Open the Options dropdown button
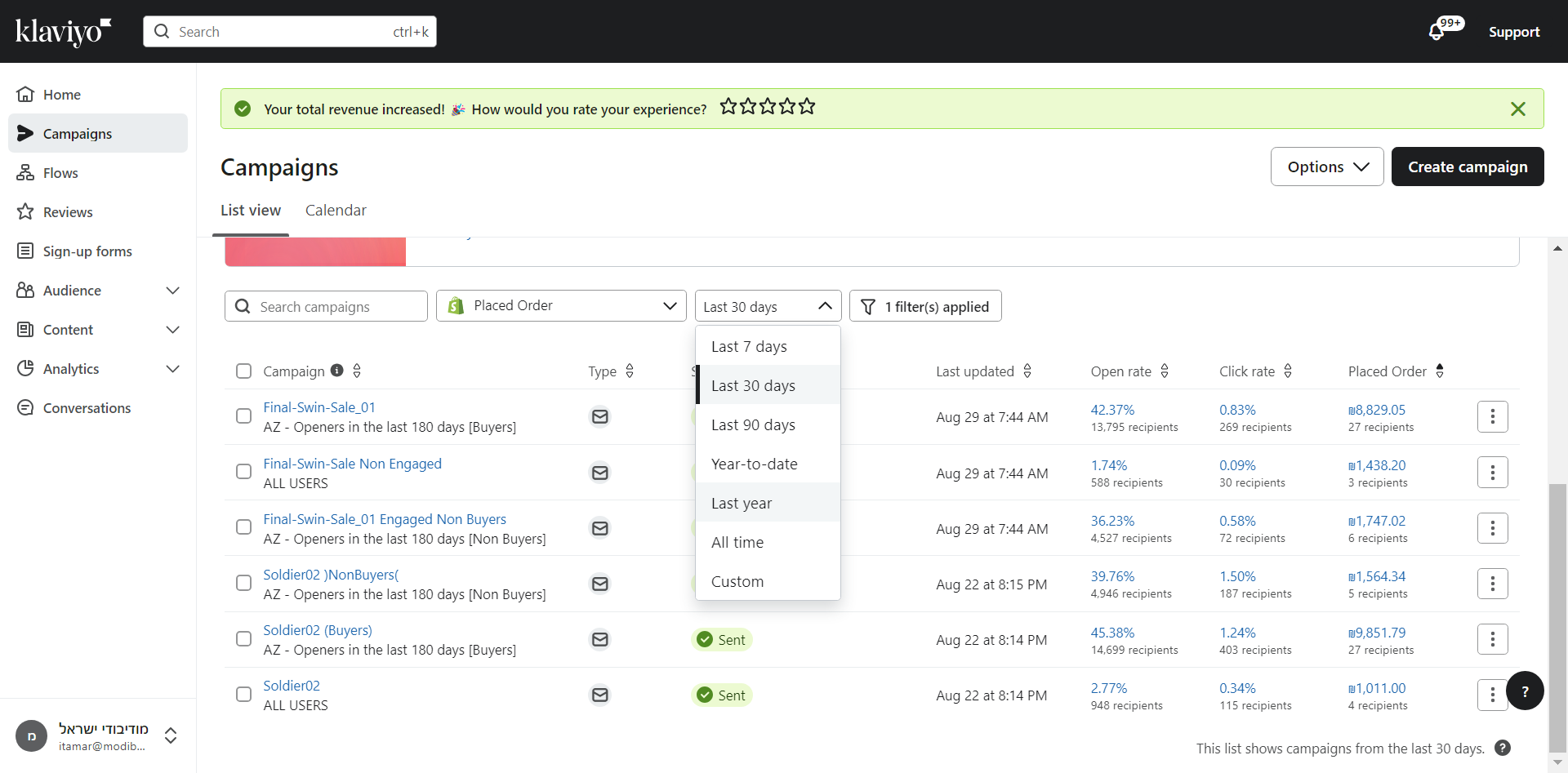The width and height of the screenshot is (1568, 773). pyautogui.click(x=1326, y=167)
